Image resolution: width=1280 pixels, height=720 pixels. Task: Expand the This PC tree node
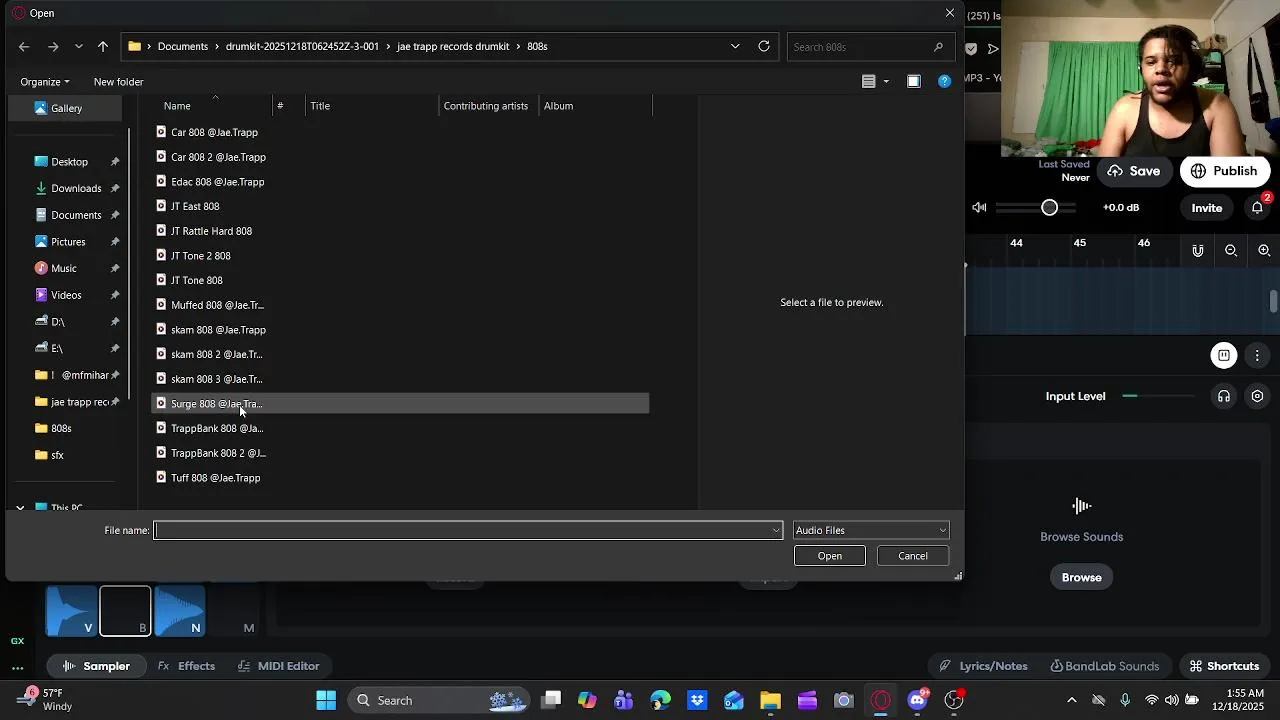pos(20,508)
